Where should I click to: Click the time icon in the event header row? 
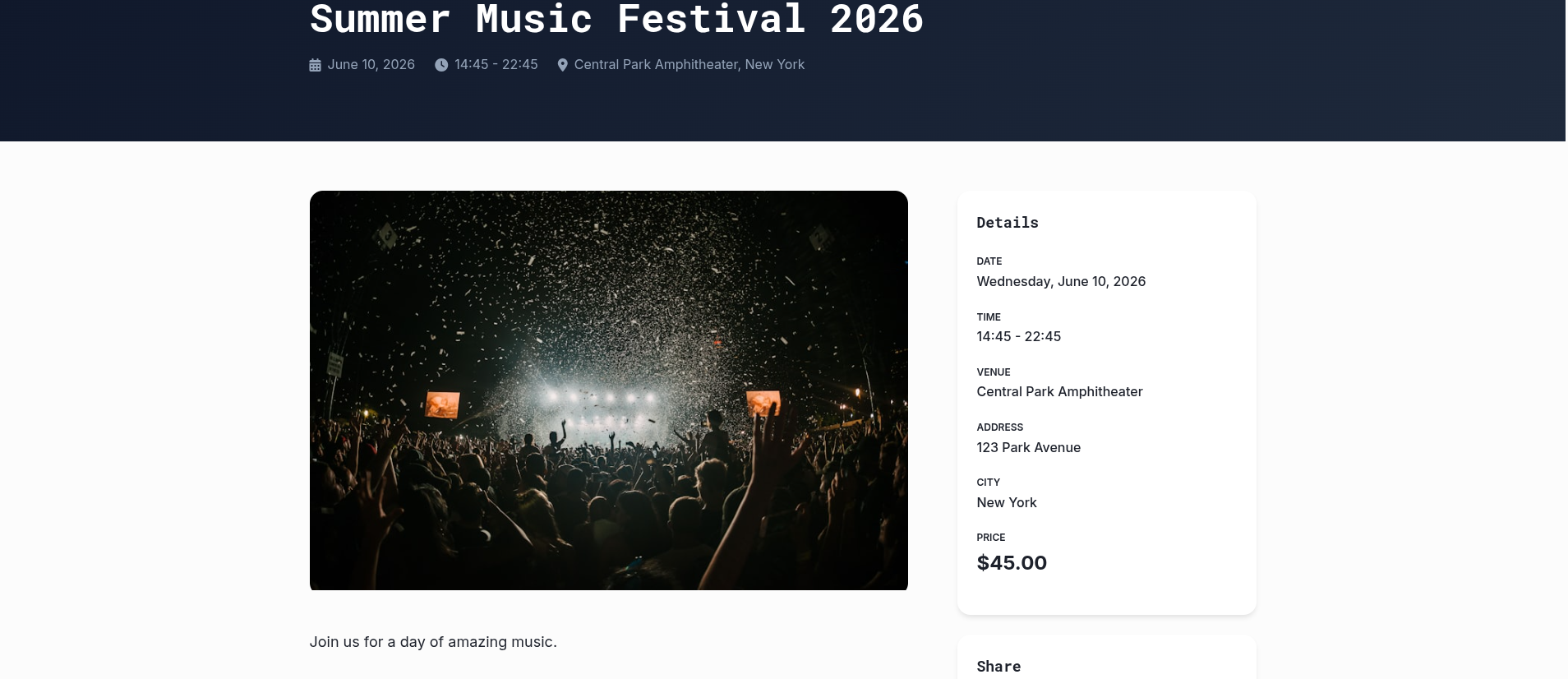(x=441, y=64)
